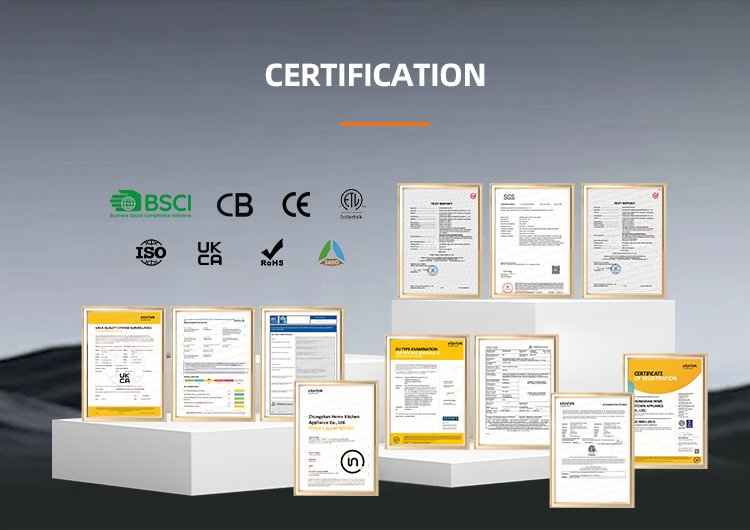Click the UKCA mark icon

(x=210, y=253)
